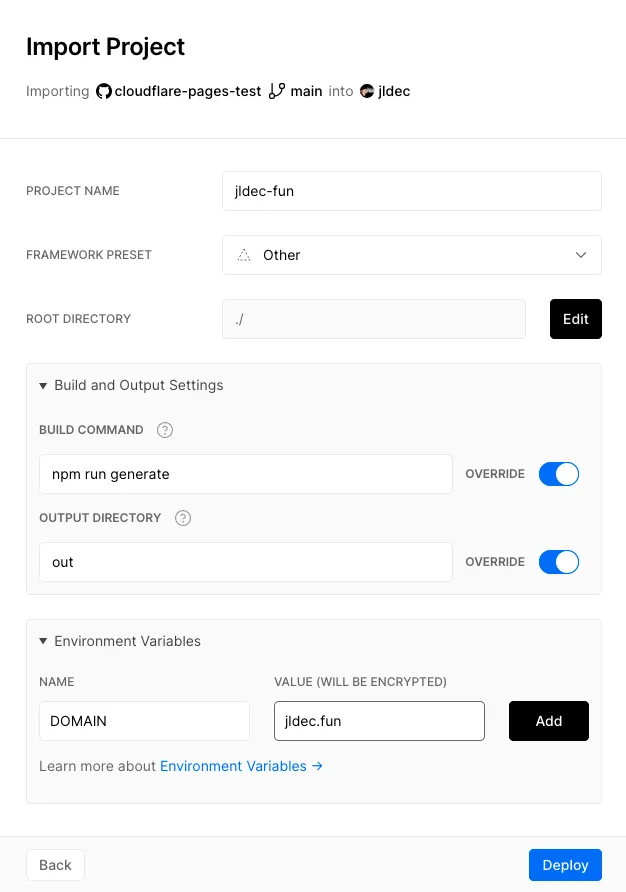Disable the Build Command override toggle
Image resolution: width=626 pixels, height=892 pixels.
tap(559, 474)
